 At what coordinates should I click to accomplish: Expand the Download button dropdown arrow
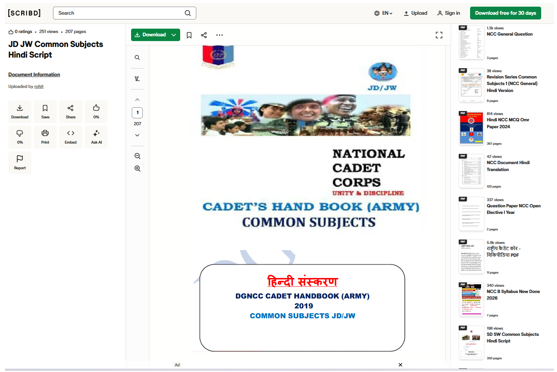174,35
